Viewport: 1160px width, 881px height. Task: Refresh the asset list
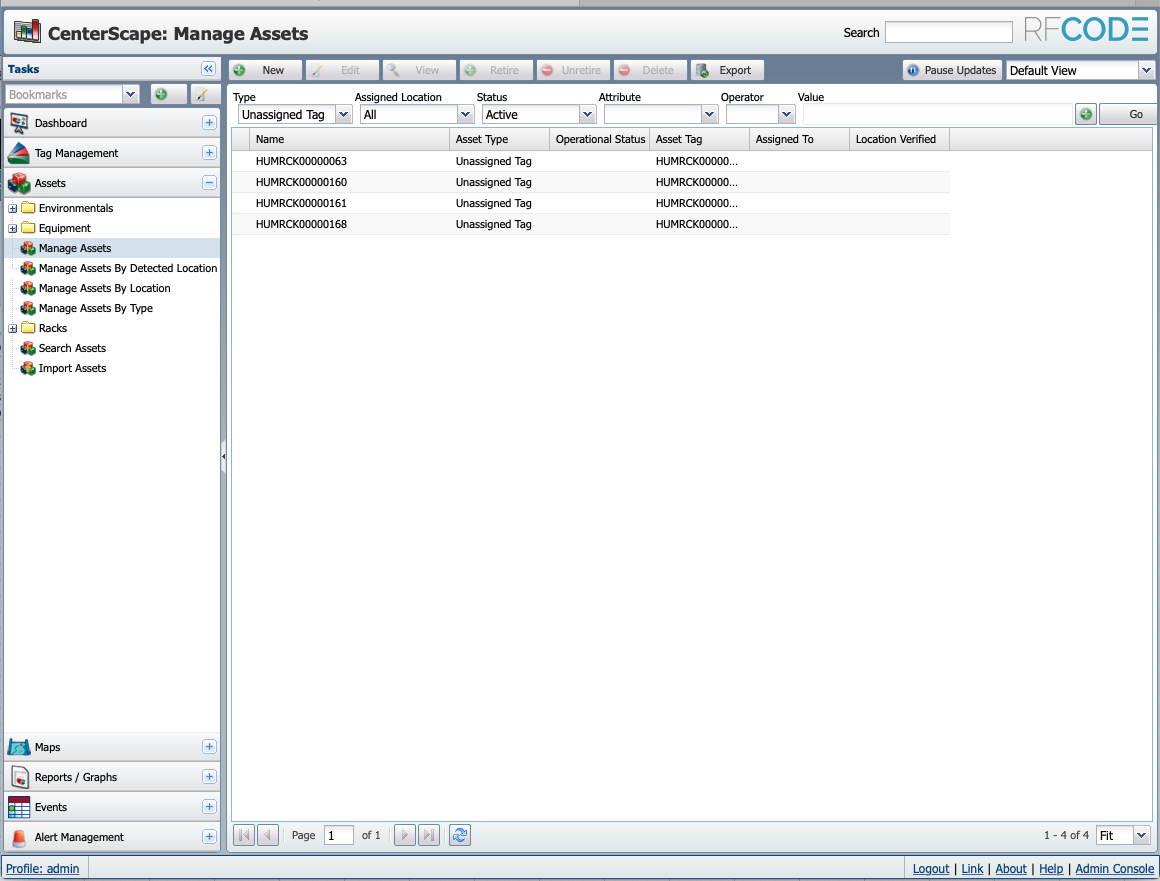tap(459, 835)
